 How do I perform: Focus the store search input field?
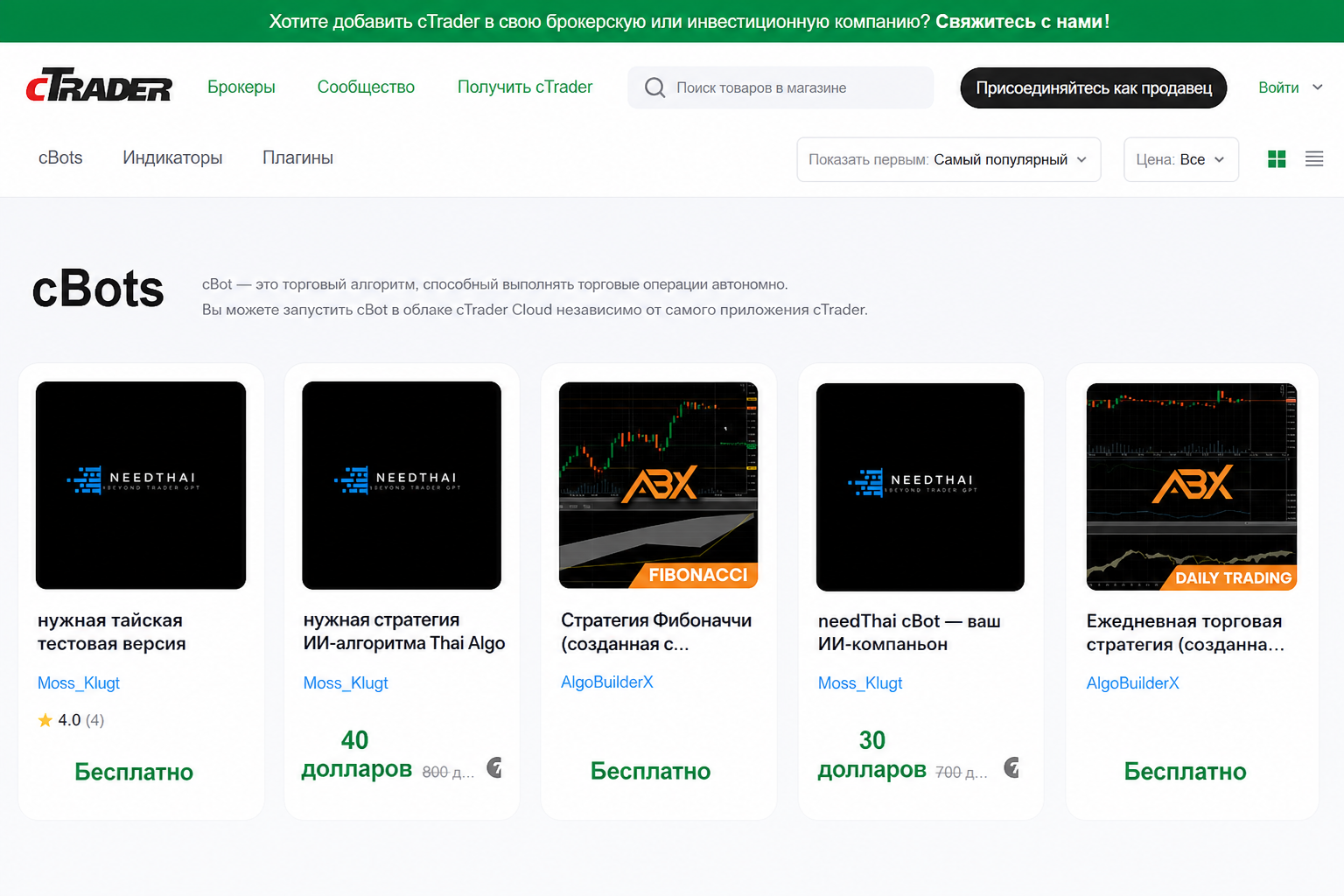coord(780,87)
